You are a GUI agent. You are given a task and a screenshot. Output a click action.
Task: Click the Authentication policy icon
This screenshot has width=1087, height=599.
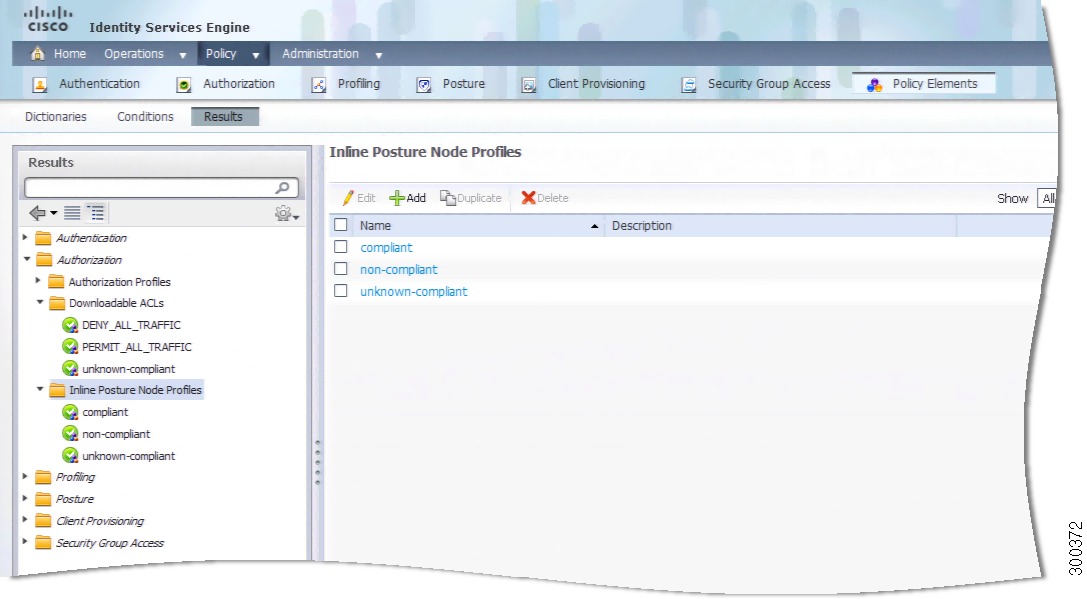(x=40, y=85)
